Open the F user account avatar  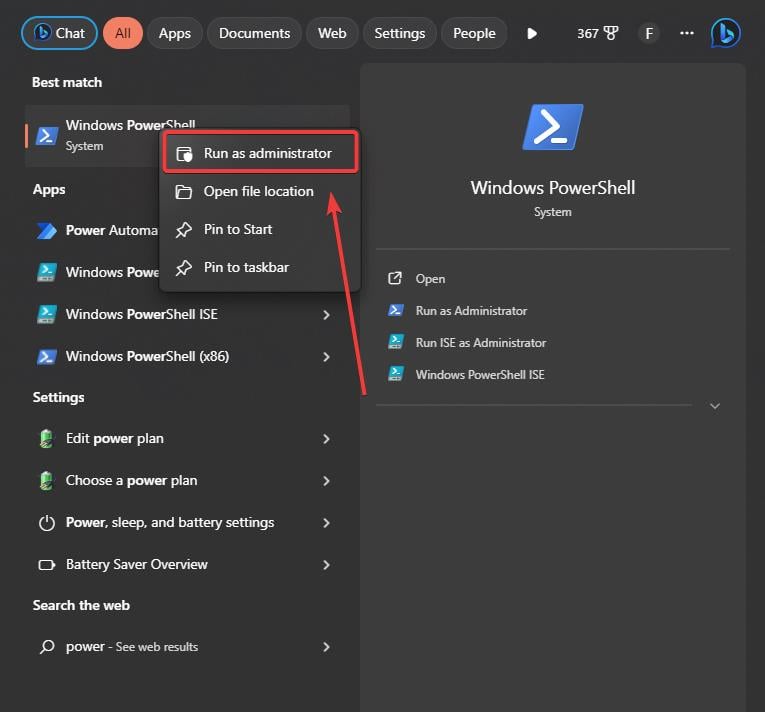coord(649,33)
